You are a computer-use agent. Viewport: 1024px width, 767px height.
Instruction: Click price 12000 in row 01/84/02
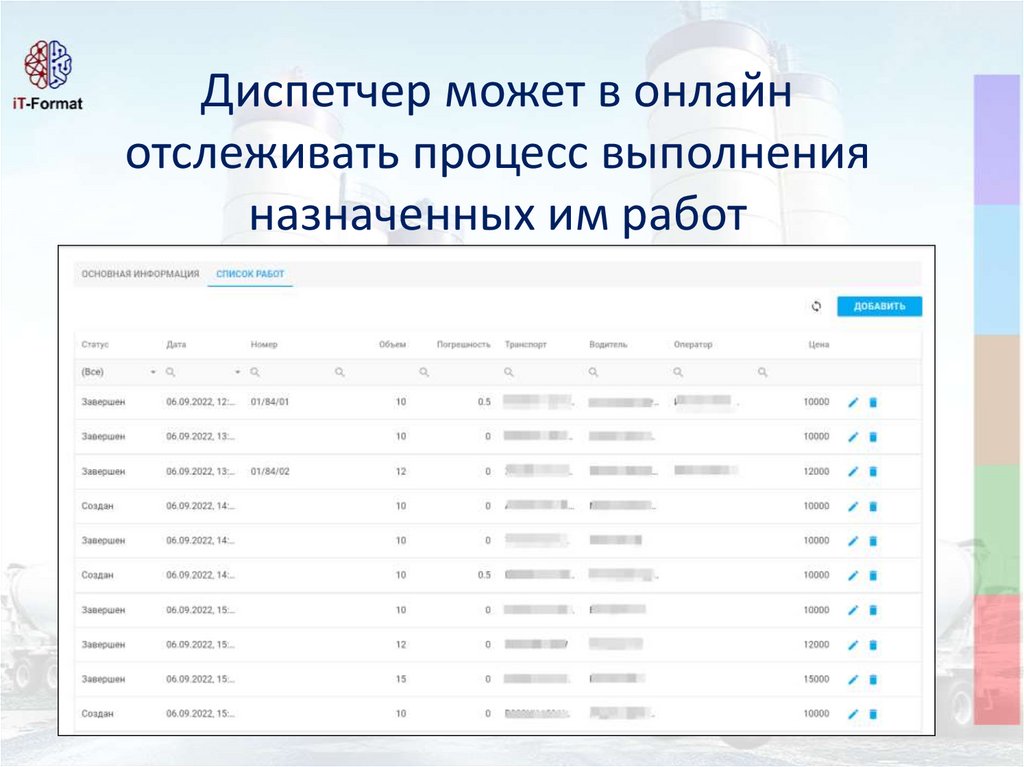point(816,471)
